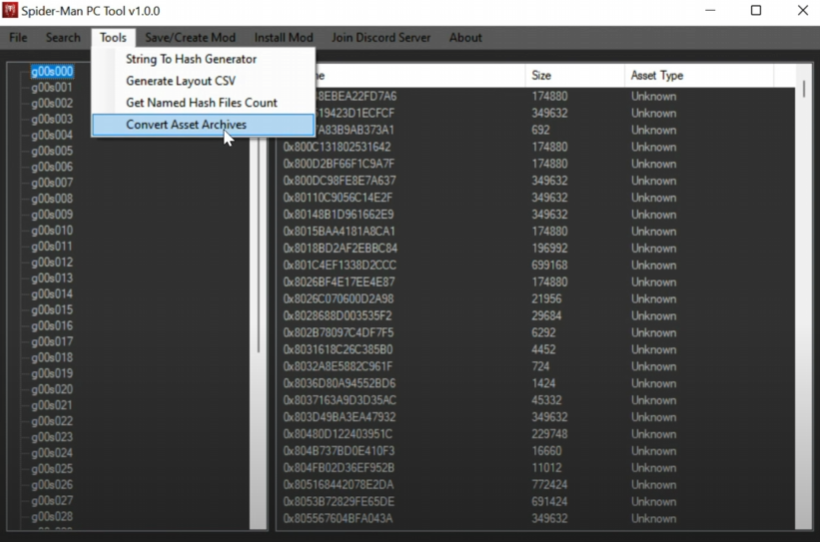The width and height of the screenshot is (820, 542).
Task: Select asset 0x8018BD2AF2EBBC84
Action: (340, 248)
